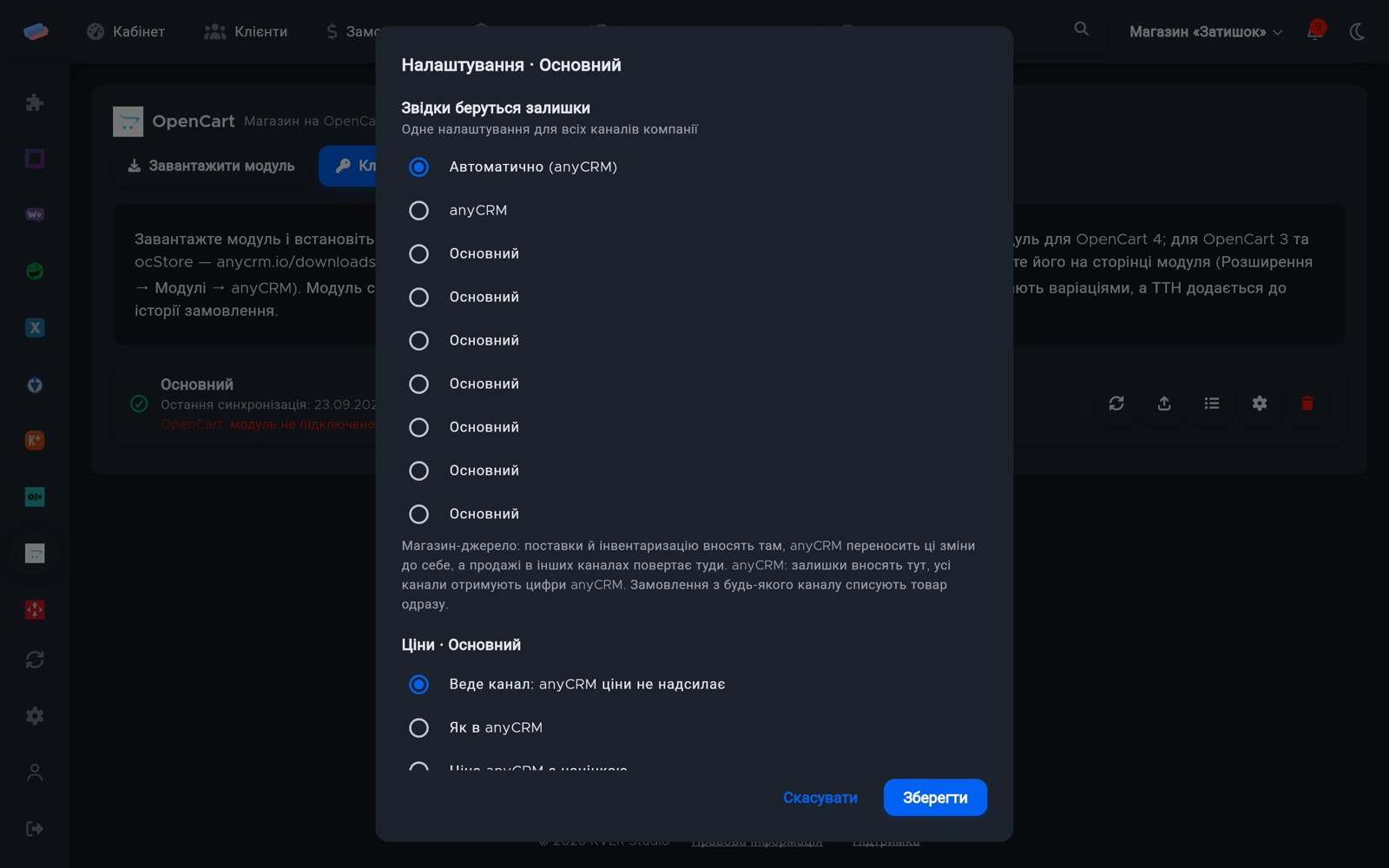Click the Ціни · Основний heading
The height and width of the screenshot is (868, 1389).
tap(461, 645)
